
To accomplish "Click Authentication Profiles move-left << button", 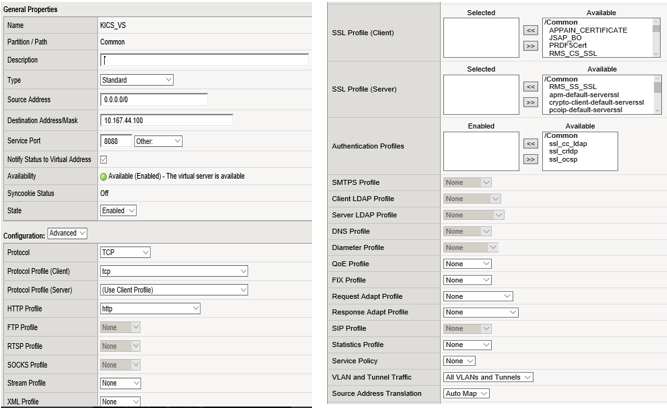I will (530, 143).
